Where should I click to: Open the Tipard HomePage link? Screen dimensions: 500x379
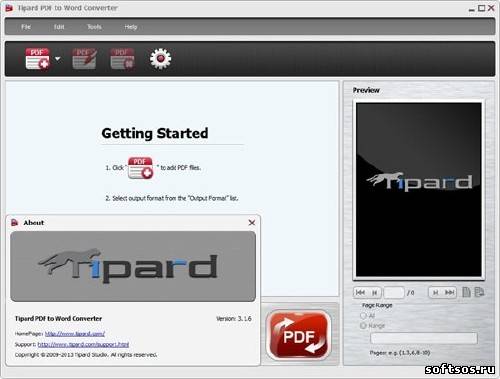(75, 333)
